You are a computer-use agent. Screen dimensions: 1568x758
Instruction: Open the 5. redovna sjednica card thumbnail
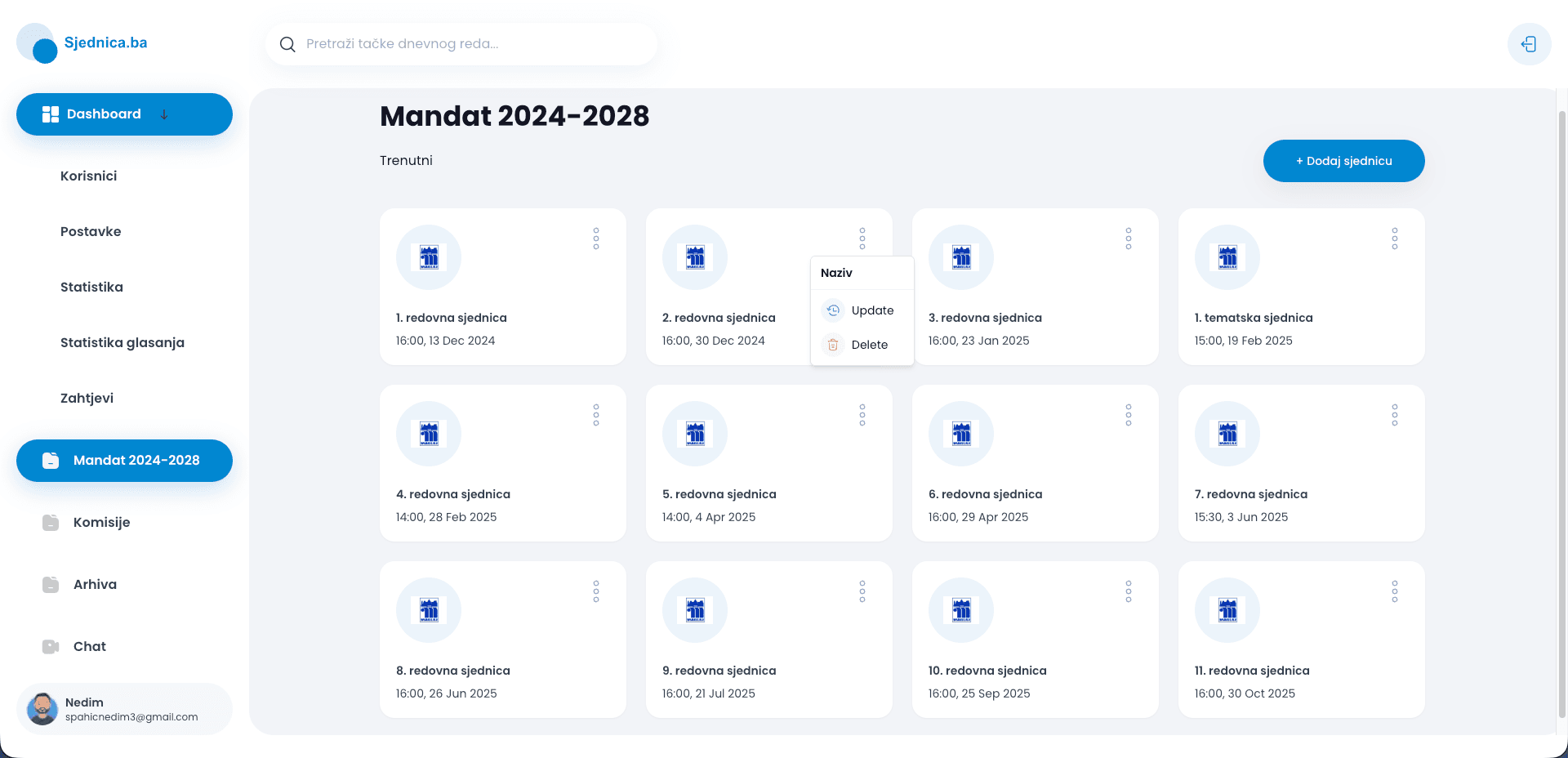coord(695,434)
